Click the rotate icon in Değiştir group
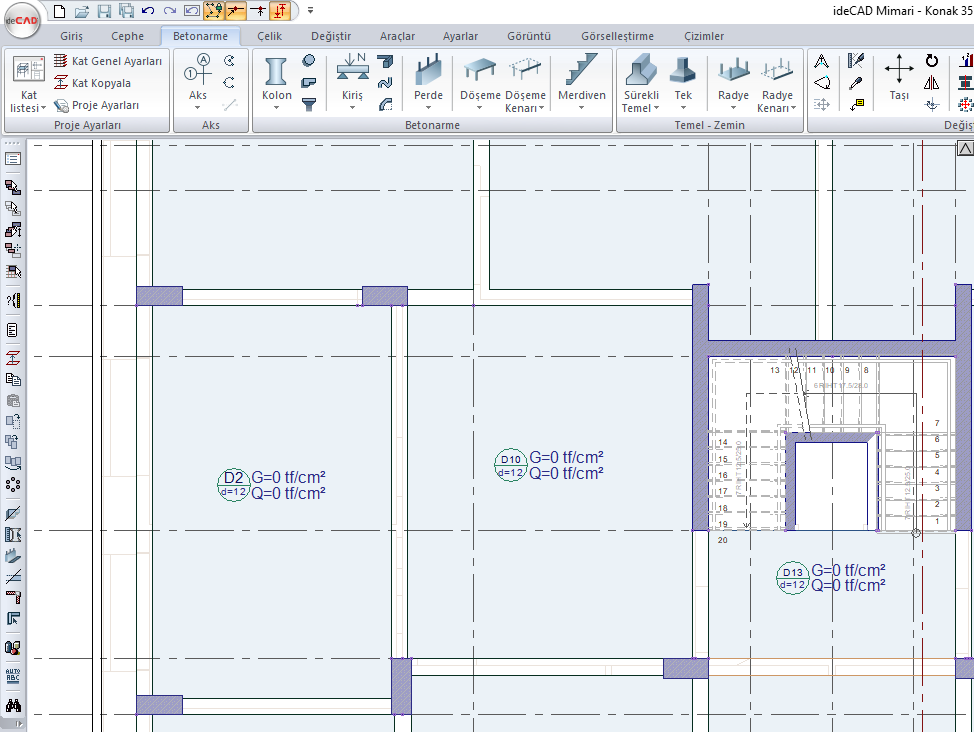Viewport: 974px width, 732px height. coord(932,61)
